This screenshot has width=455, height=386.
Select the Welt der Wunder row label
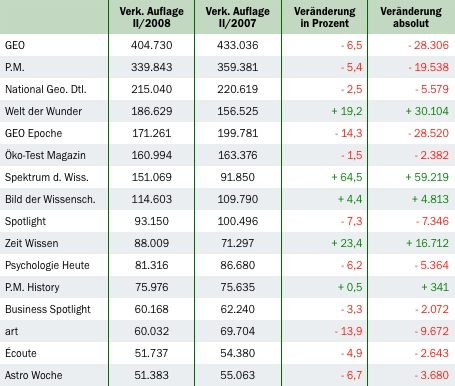pyautogui.click(x=43, y=111)
